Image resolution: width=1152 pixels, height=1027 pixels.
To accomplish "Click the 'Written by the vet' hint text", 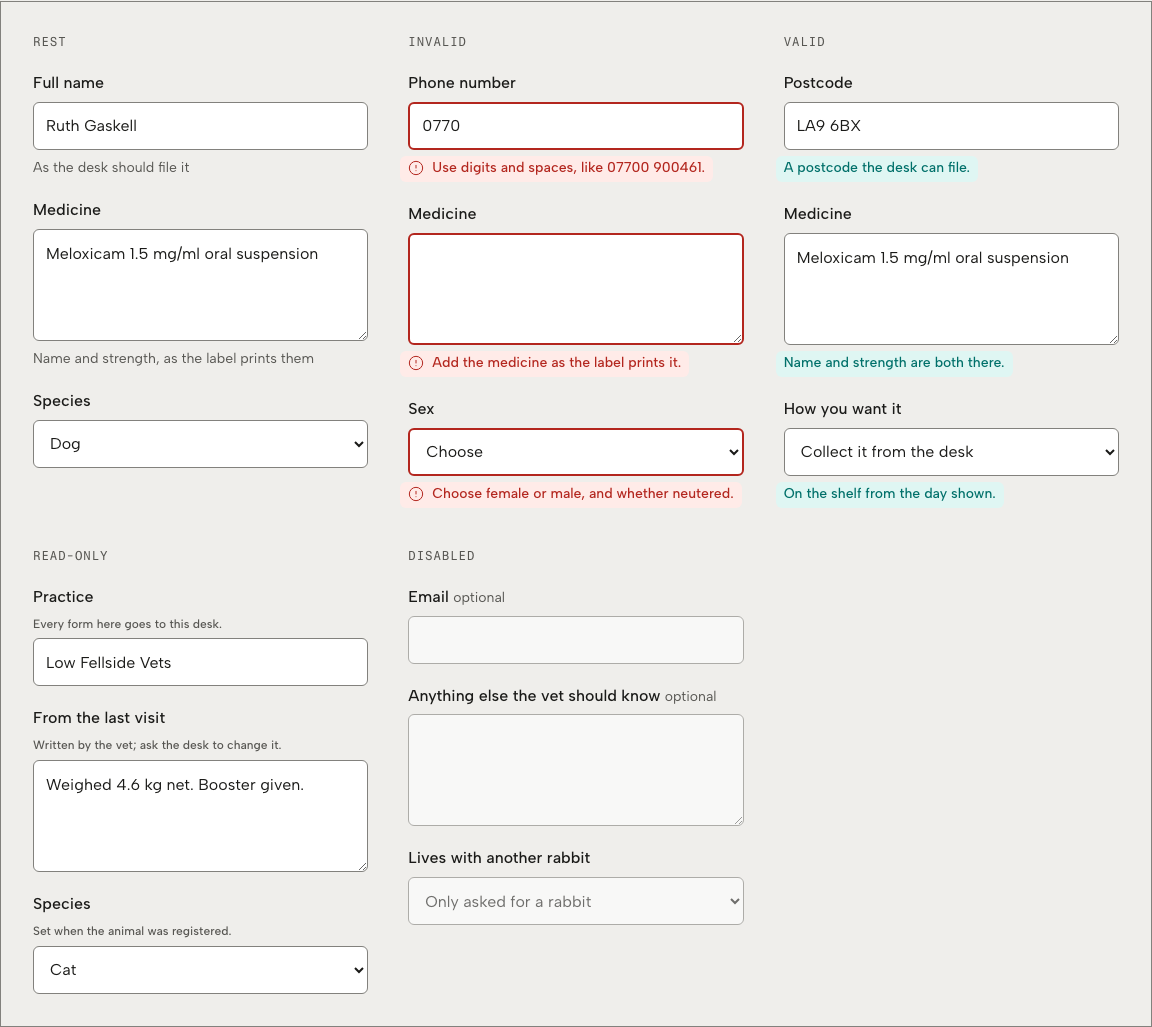I will click(157, 745).
